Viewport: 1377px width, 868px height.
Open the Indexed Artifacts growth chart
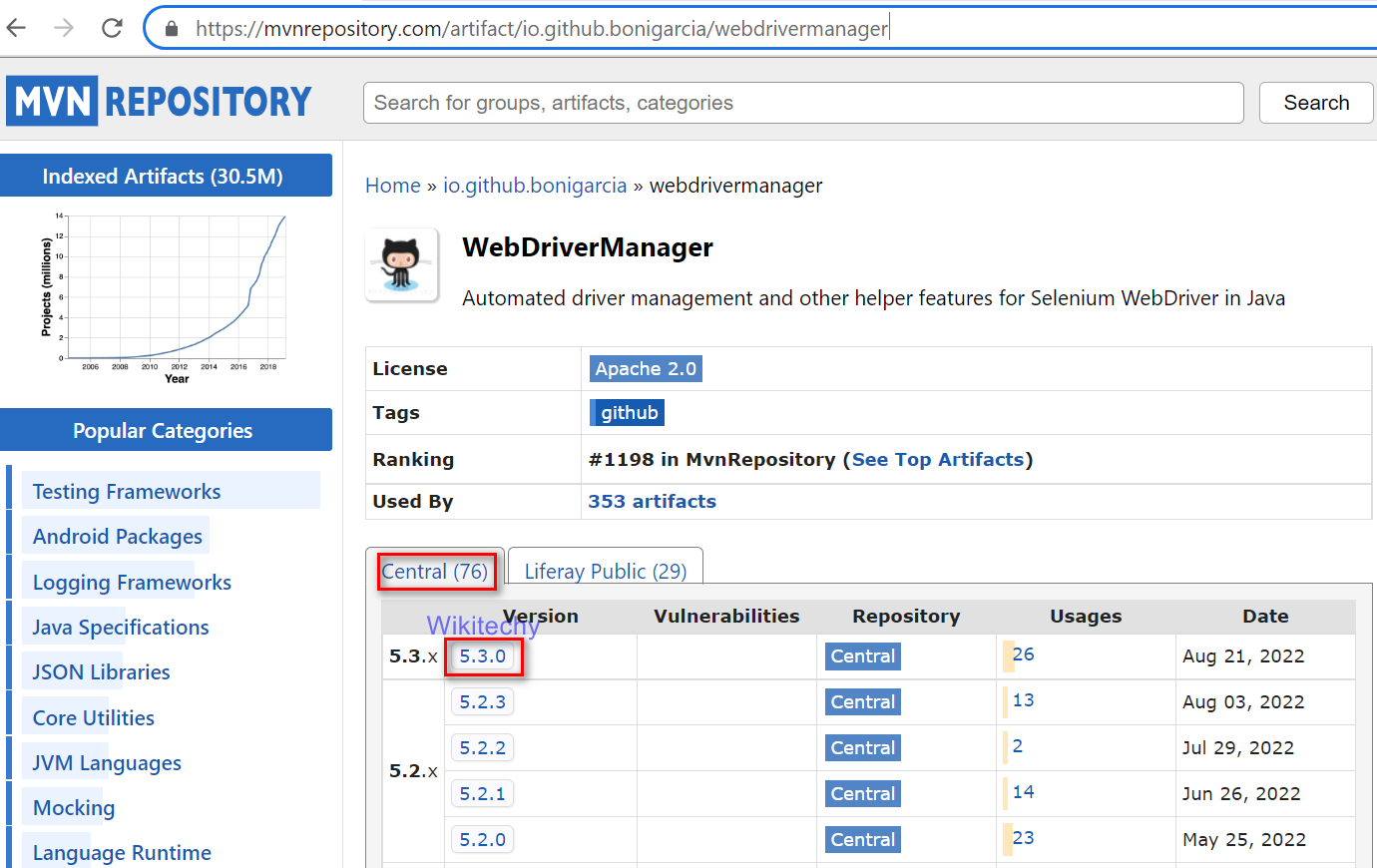tap(166, 297)
